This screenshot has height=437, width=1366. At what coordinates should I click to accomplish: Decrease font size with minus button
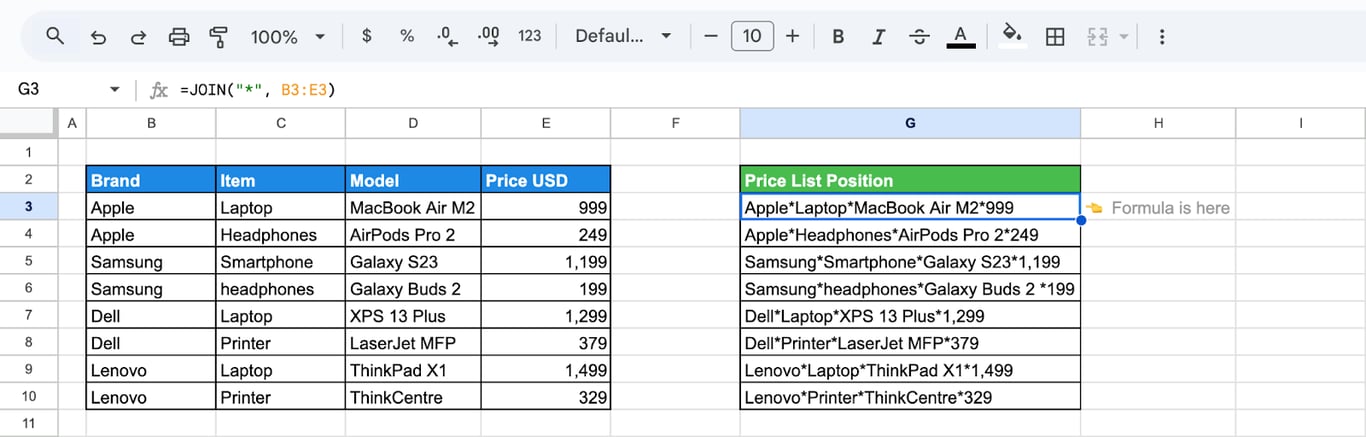point(711,36)
